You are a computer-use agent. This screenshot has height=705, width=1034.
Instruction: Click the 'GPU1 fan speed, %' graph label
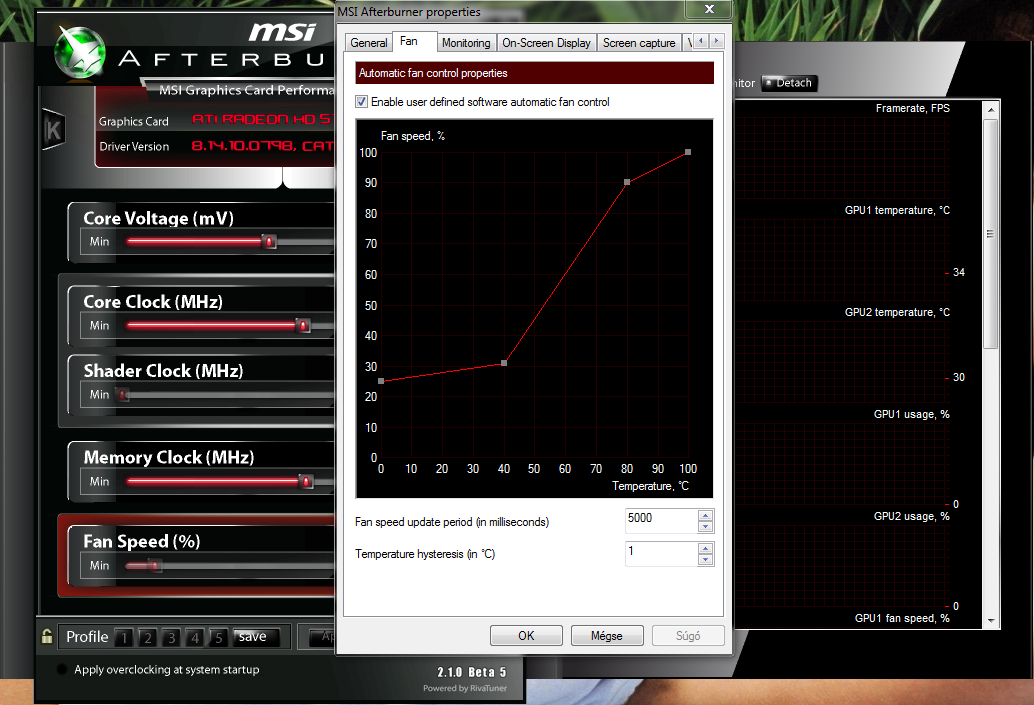pos(902,618)
